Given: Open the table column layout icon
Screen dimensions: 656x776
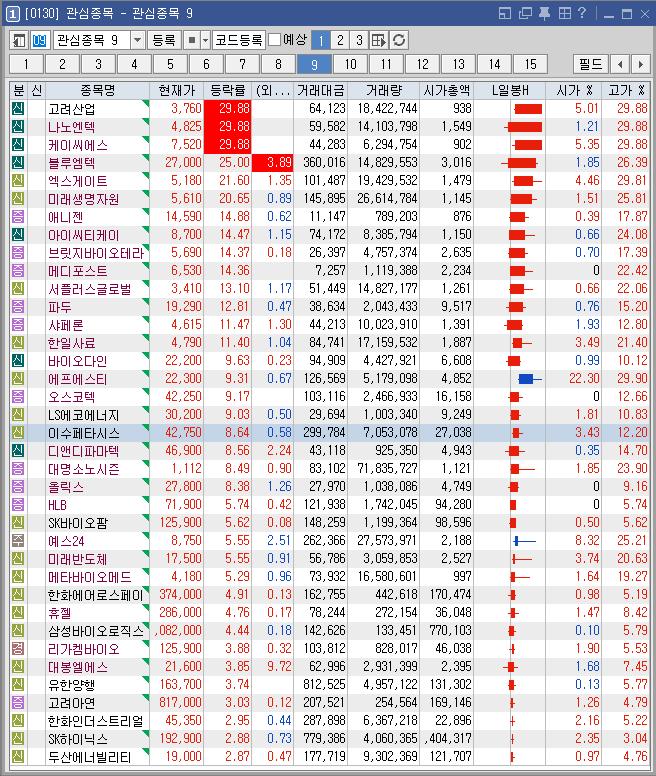Looking at the screenshot, I should tap(378, 40).
